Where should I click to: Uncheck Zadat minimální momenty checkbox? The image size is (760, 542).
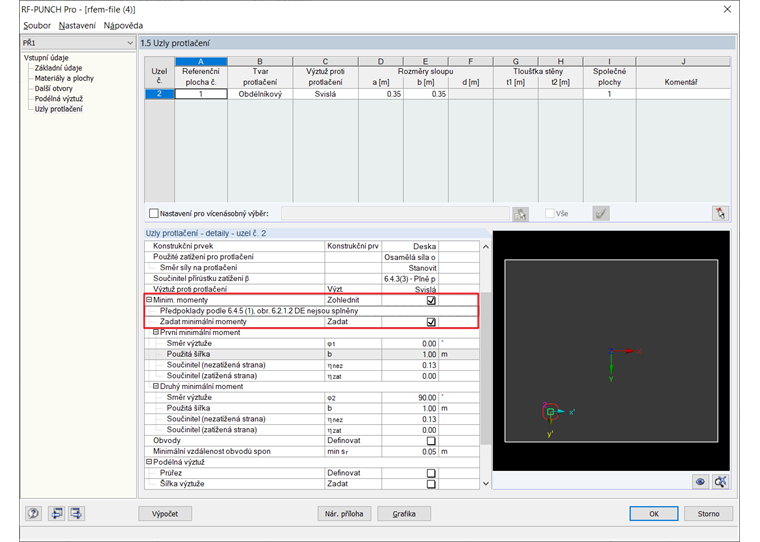431,322
